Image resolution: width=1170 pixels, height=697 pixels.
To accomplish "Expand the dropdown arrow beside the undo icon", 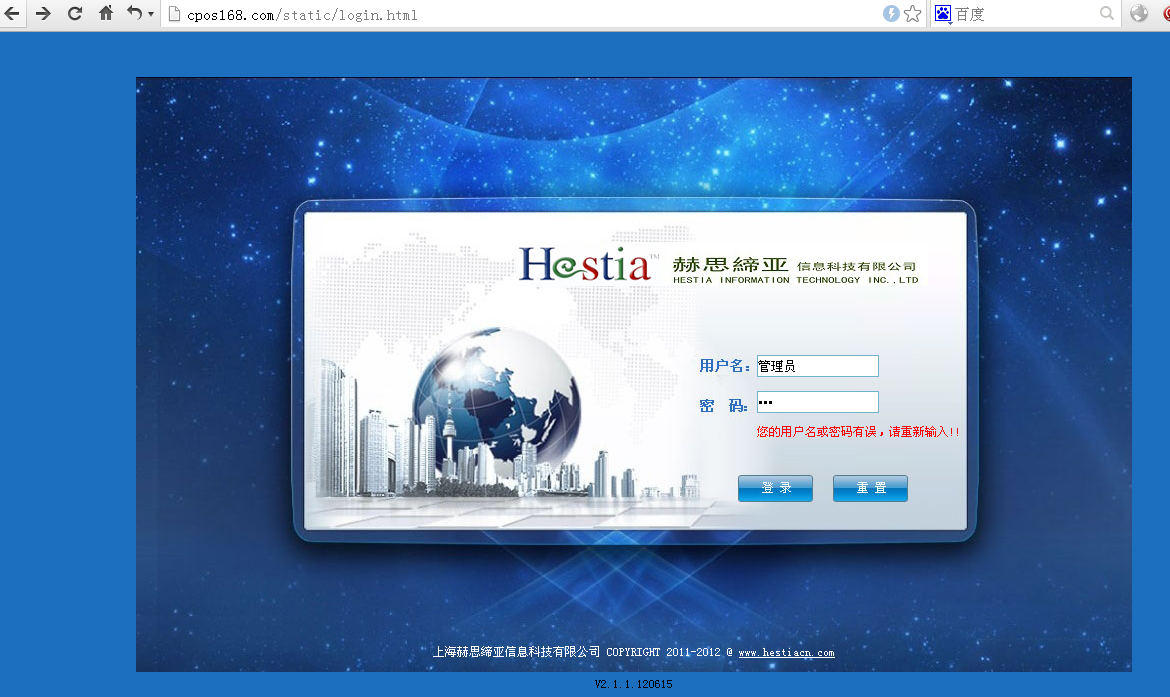I will pos(151,13).
